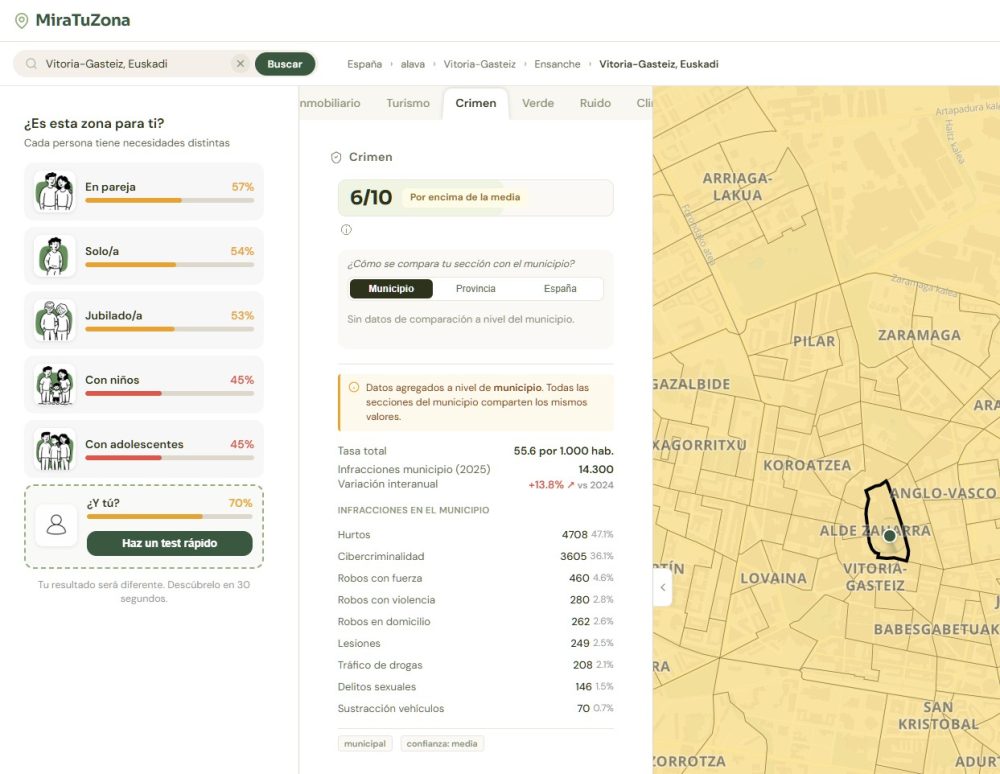Click the Con niños family illustration

(54, 385)
